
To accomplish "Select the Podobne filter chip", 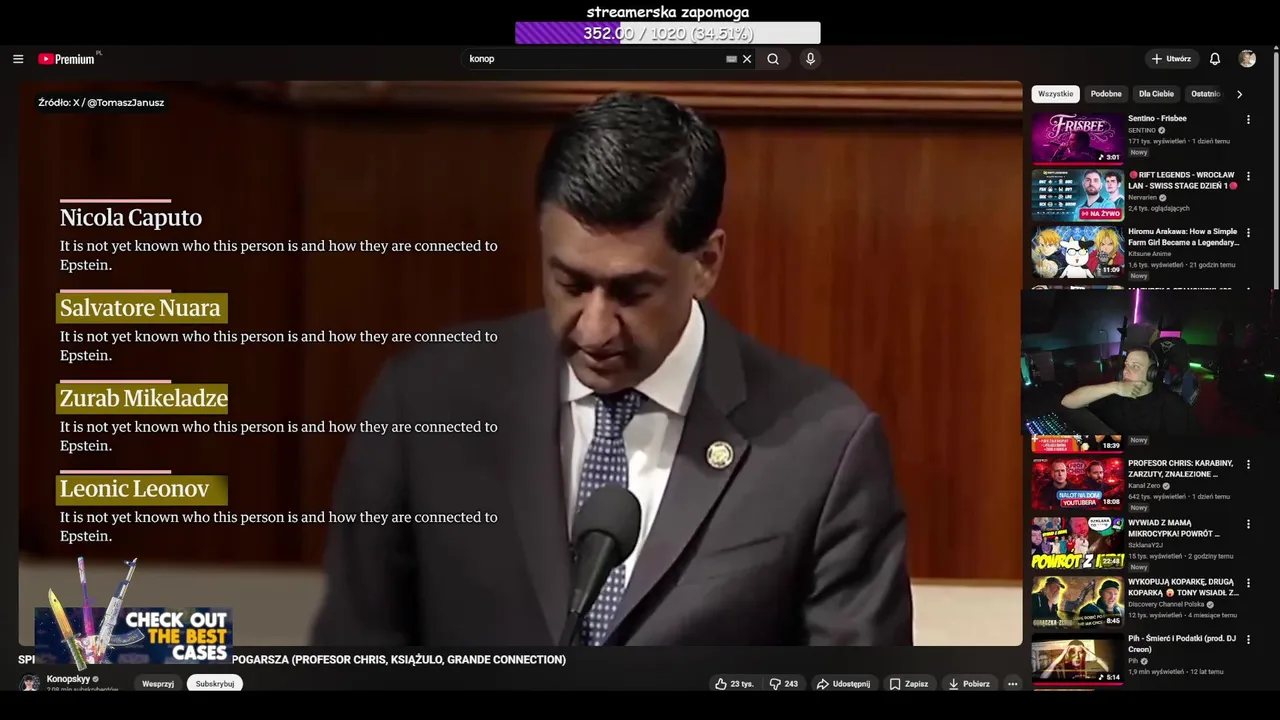I will point(1106,94).
